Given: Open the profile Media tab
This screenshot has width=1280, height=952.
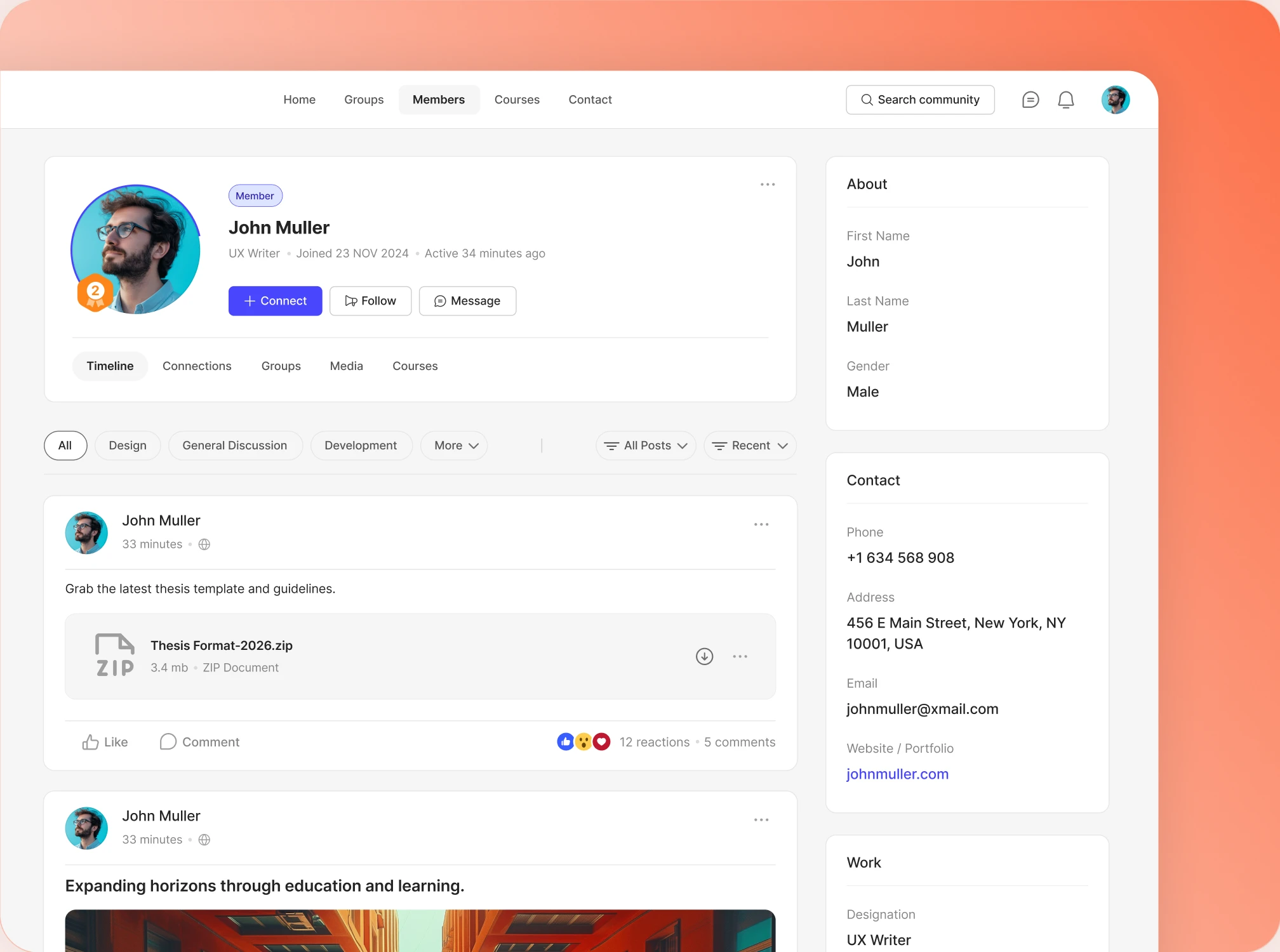Looking at the screenshot, I should [346, 366].
